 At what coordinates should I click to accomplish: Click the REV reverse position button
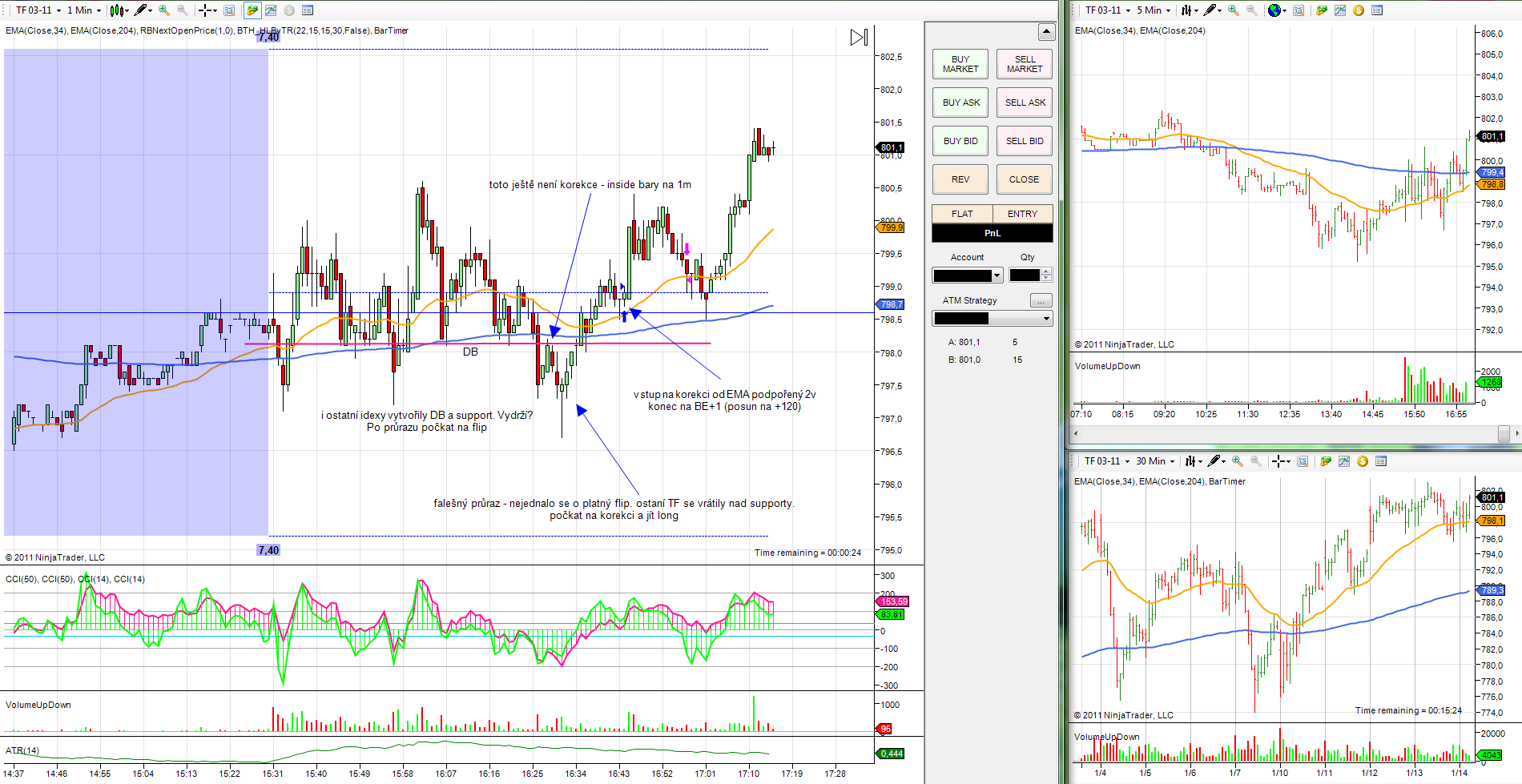pos(960,179)
